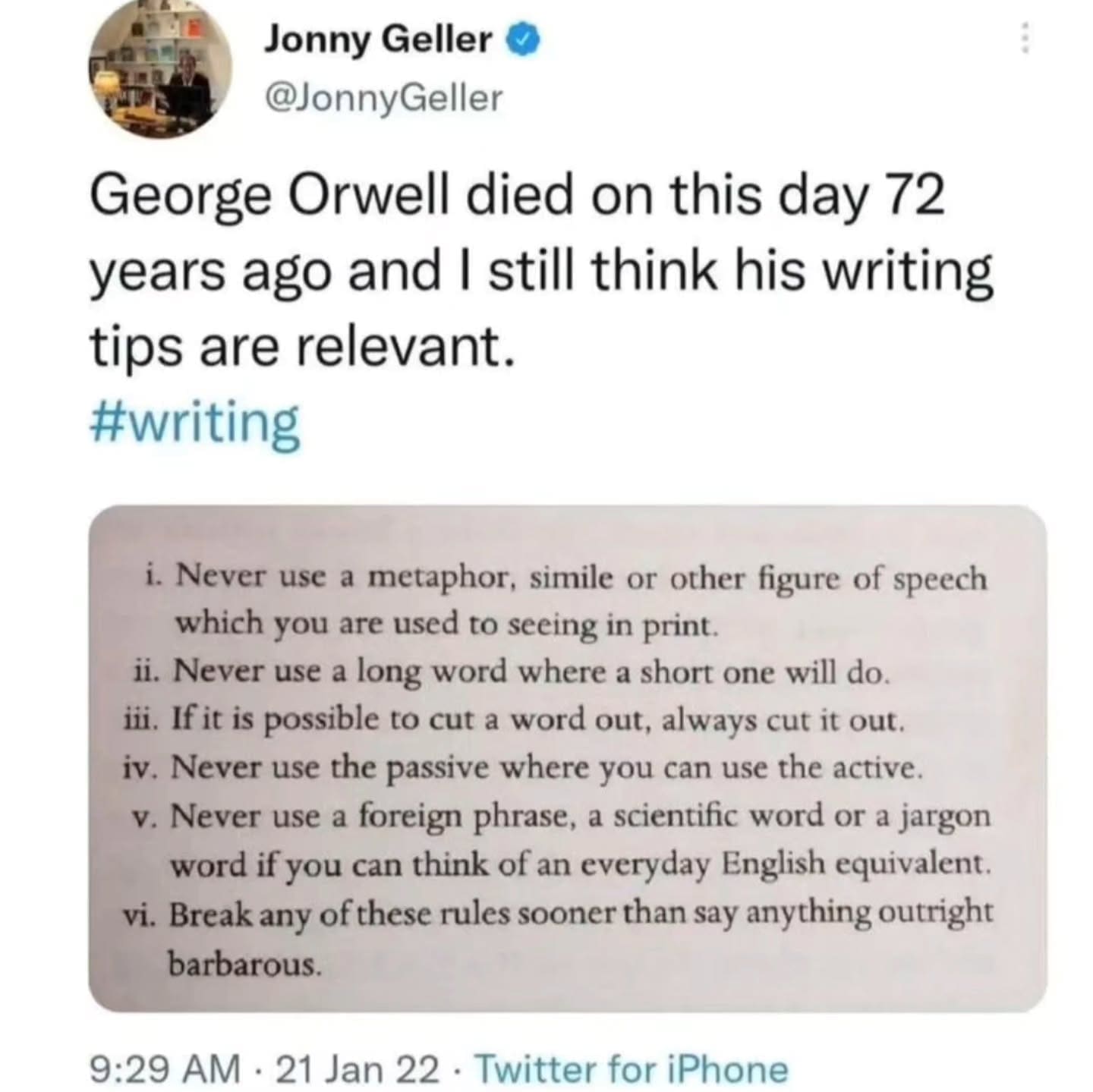Click the @JonnyGeller handle
The image size is (1093, 1092).
point(383,98)
